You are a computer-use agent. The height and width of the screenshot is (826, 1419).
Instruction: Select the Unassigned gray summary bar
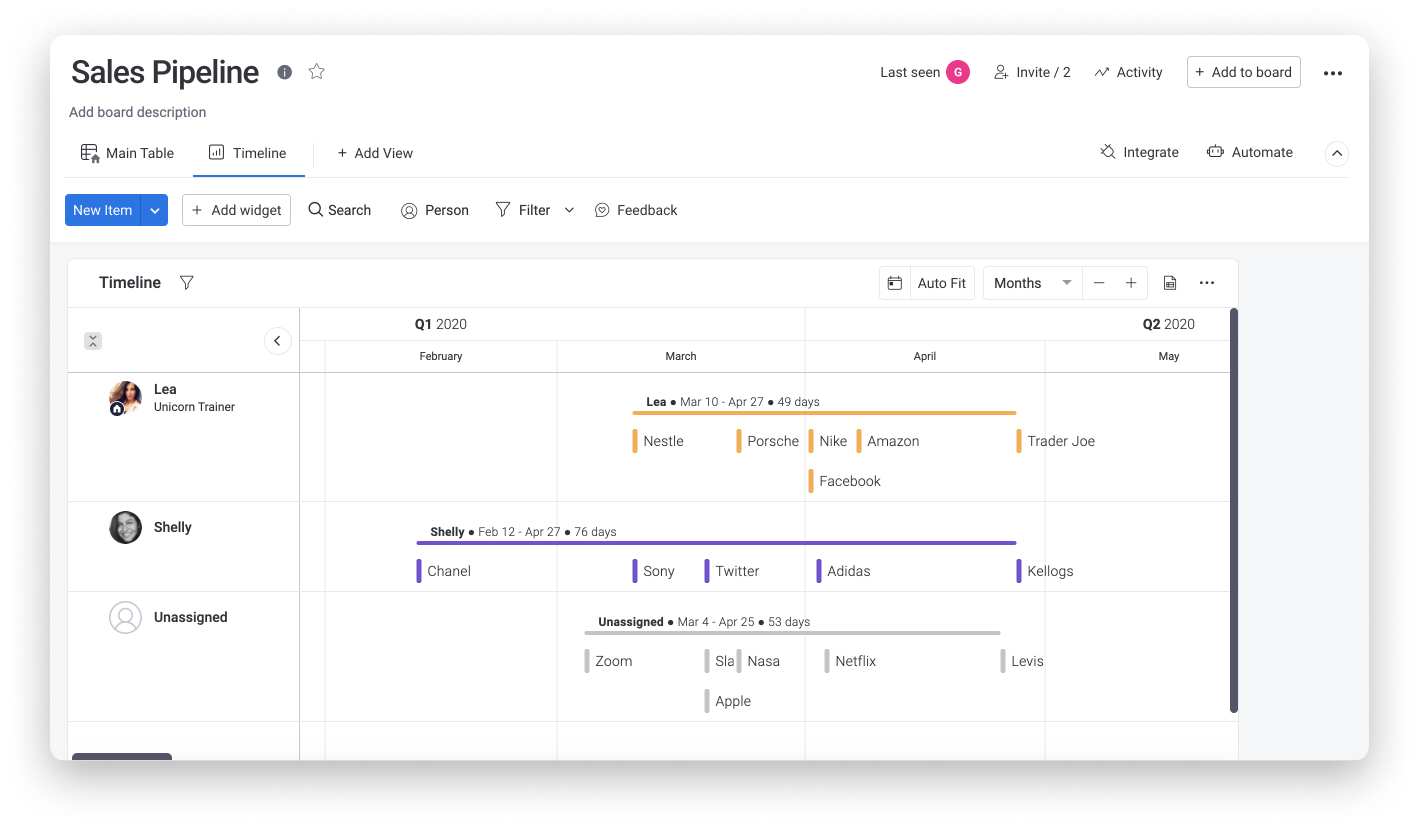pos(792,632)
